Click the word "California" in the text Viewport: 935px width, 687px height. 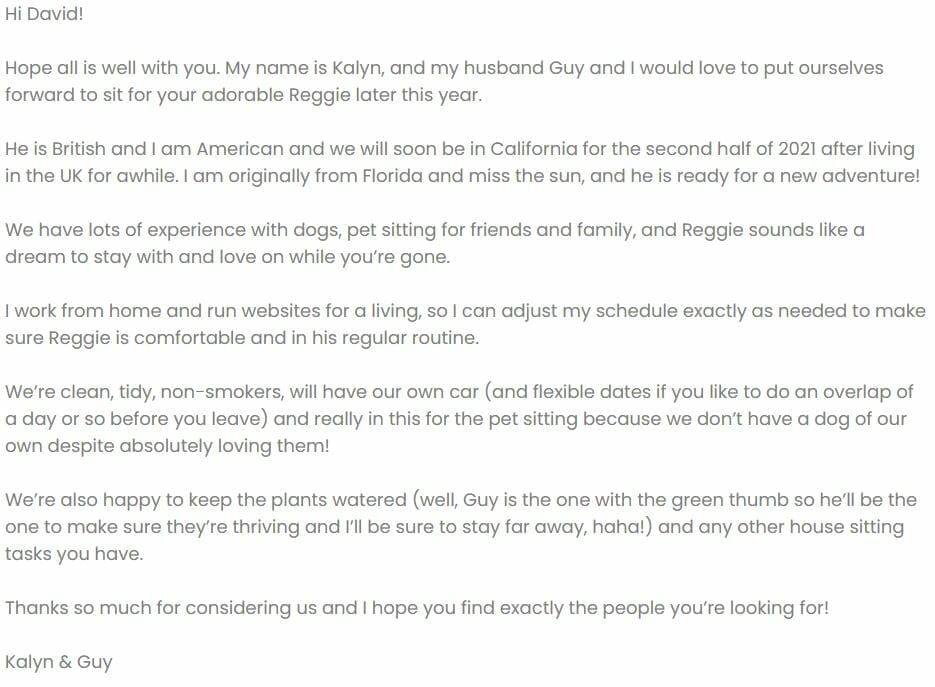click(x=534, y=149)
